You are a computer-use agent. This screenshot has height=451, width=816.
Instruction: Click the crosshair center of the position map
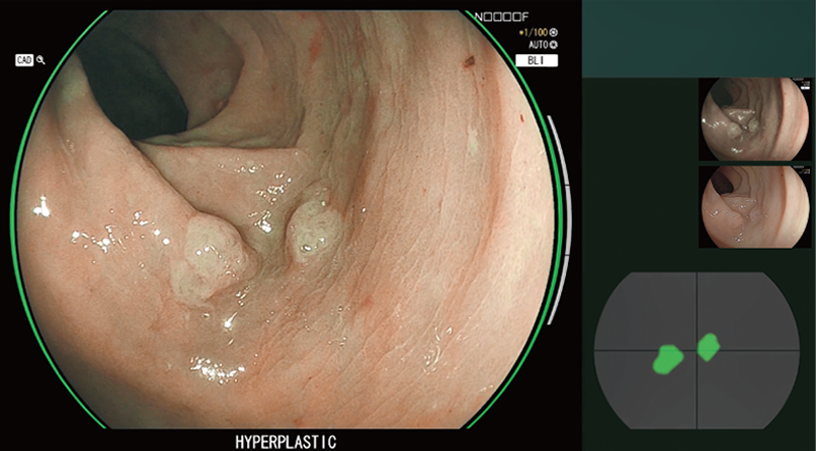[697, 350]
